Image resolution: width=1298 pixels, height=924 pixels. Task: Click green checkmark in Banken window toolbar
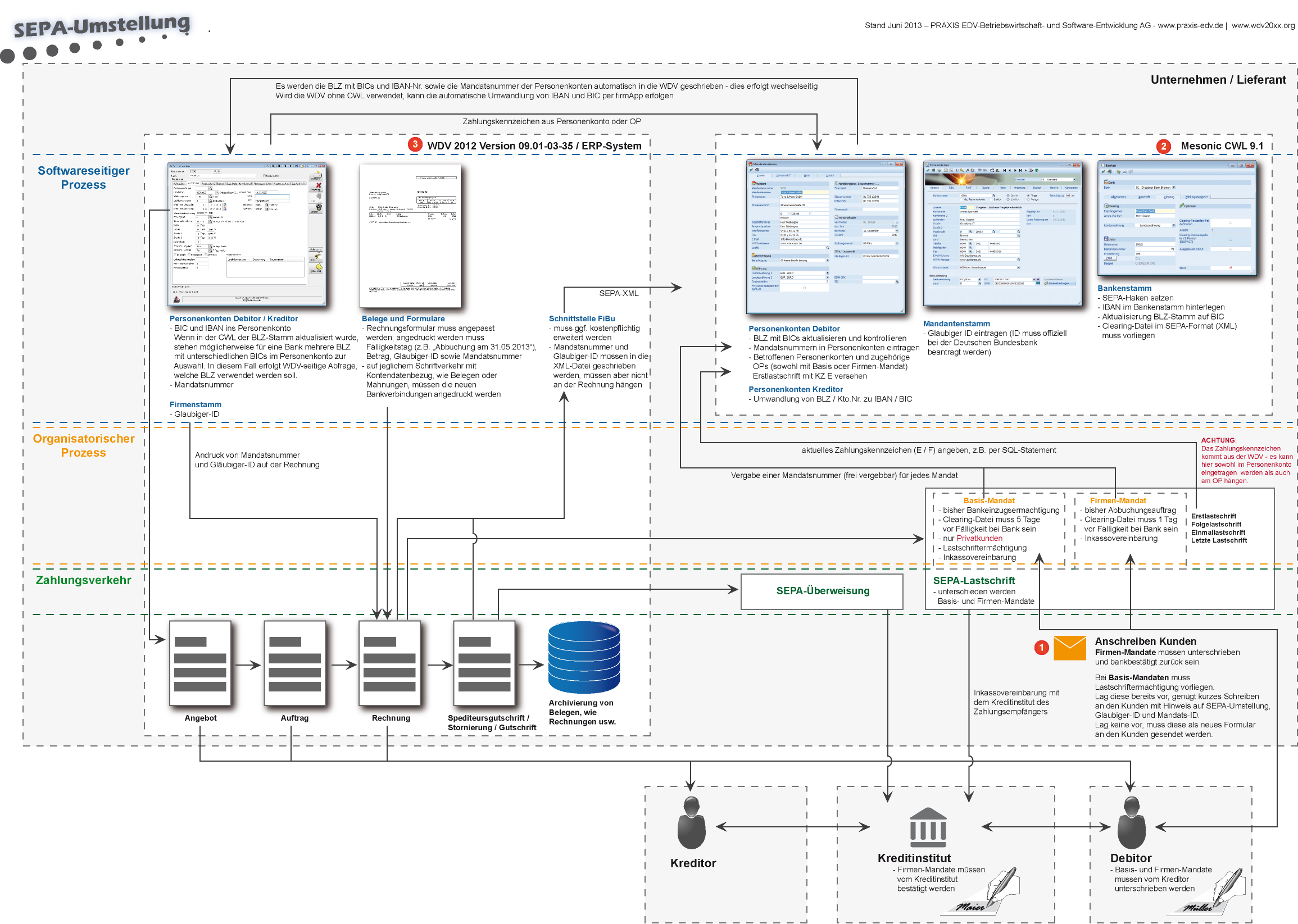click(1104, 172)
